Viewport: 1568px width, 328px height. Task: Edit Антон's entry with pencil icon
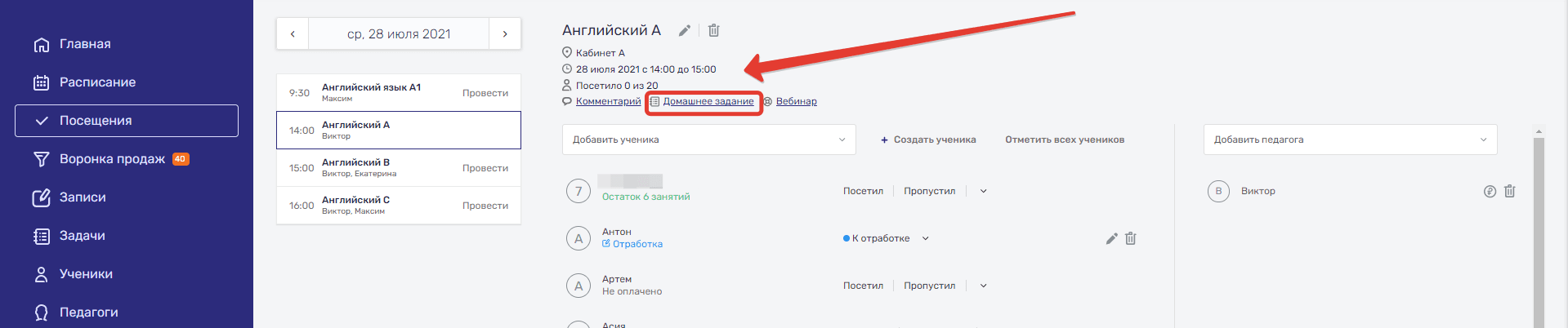(x=1111, y=238)
